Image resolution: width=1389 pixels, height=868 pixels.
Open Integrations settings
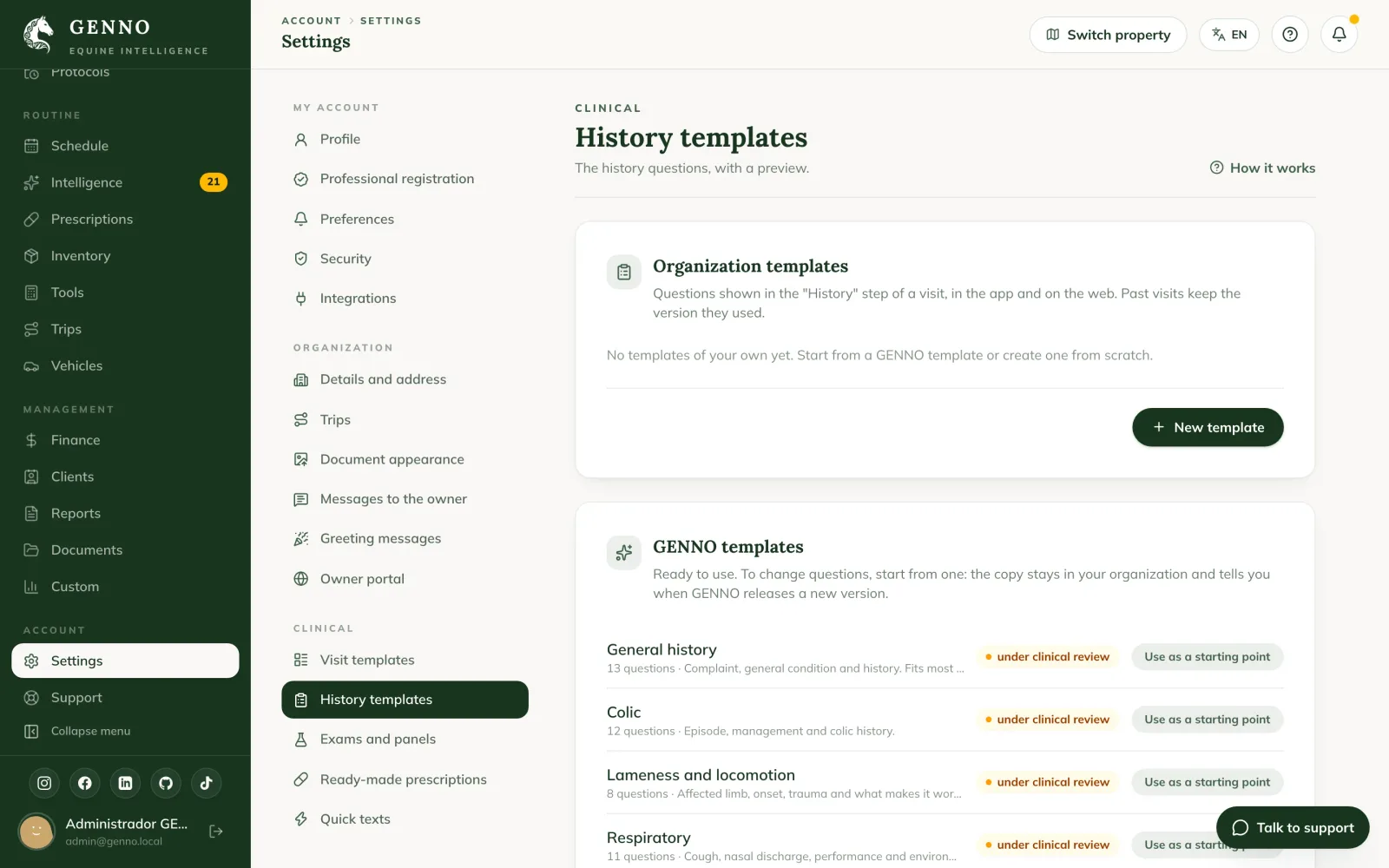pyautogui.click(x=405, y=299)
